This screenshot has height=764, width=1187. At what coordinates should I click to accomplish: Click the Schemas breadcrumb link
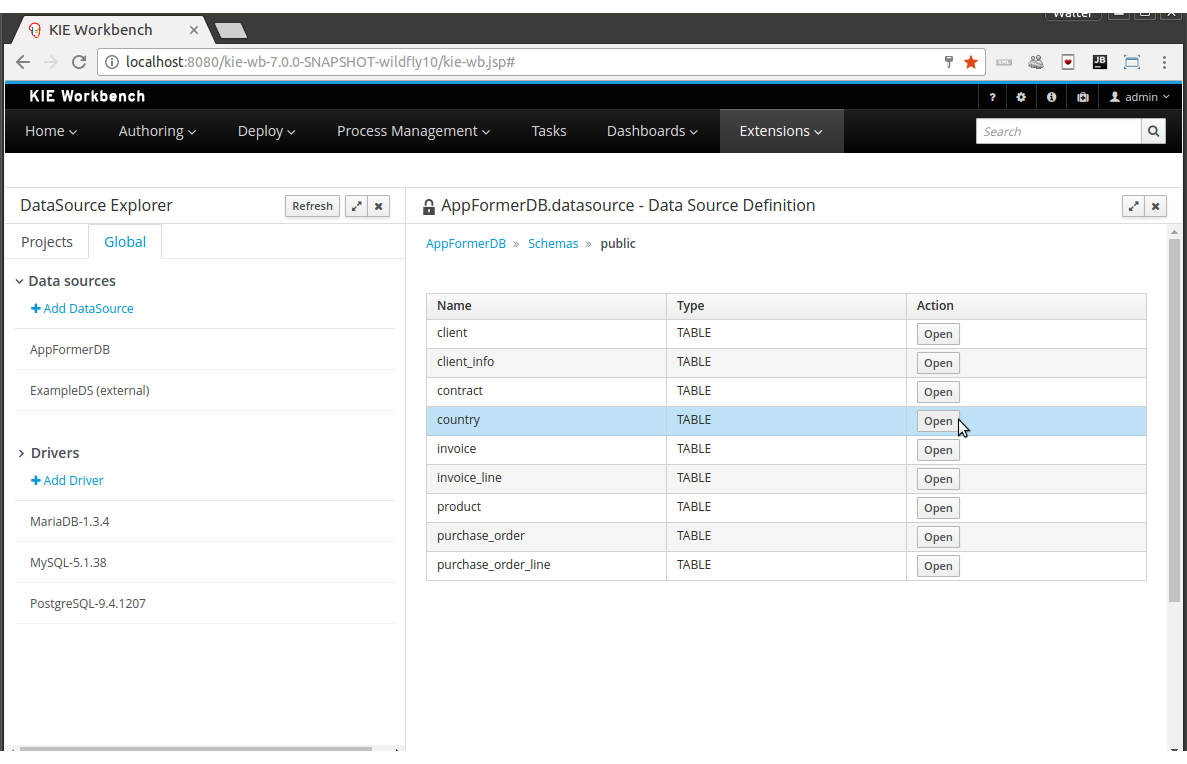(x=553, y=244)
